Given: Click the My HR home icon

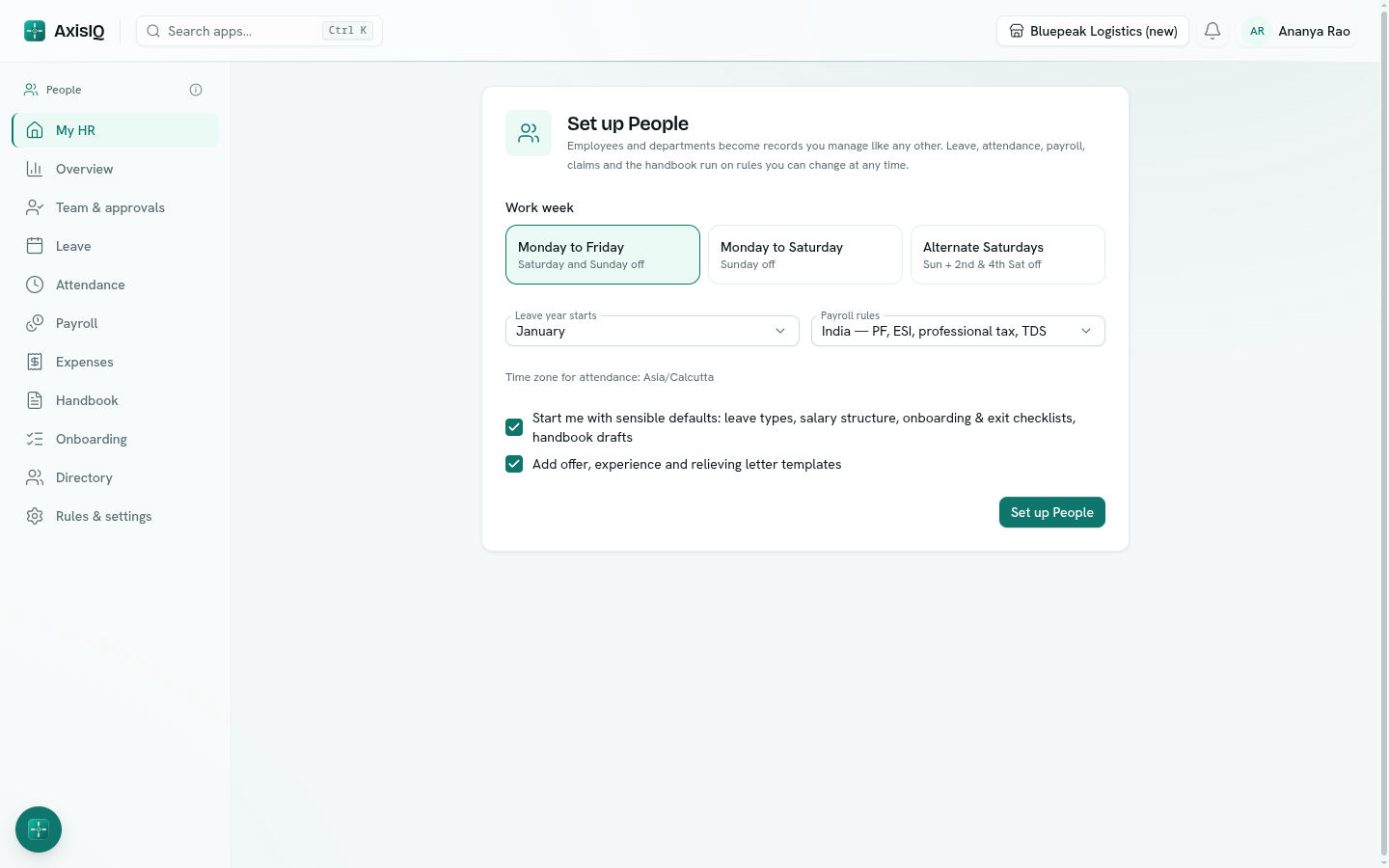Looking at the screenshot, I should (x=35, y=130).
